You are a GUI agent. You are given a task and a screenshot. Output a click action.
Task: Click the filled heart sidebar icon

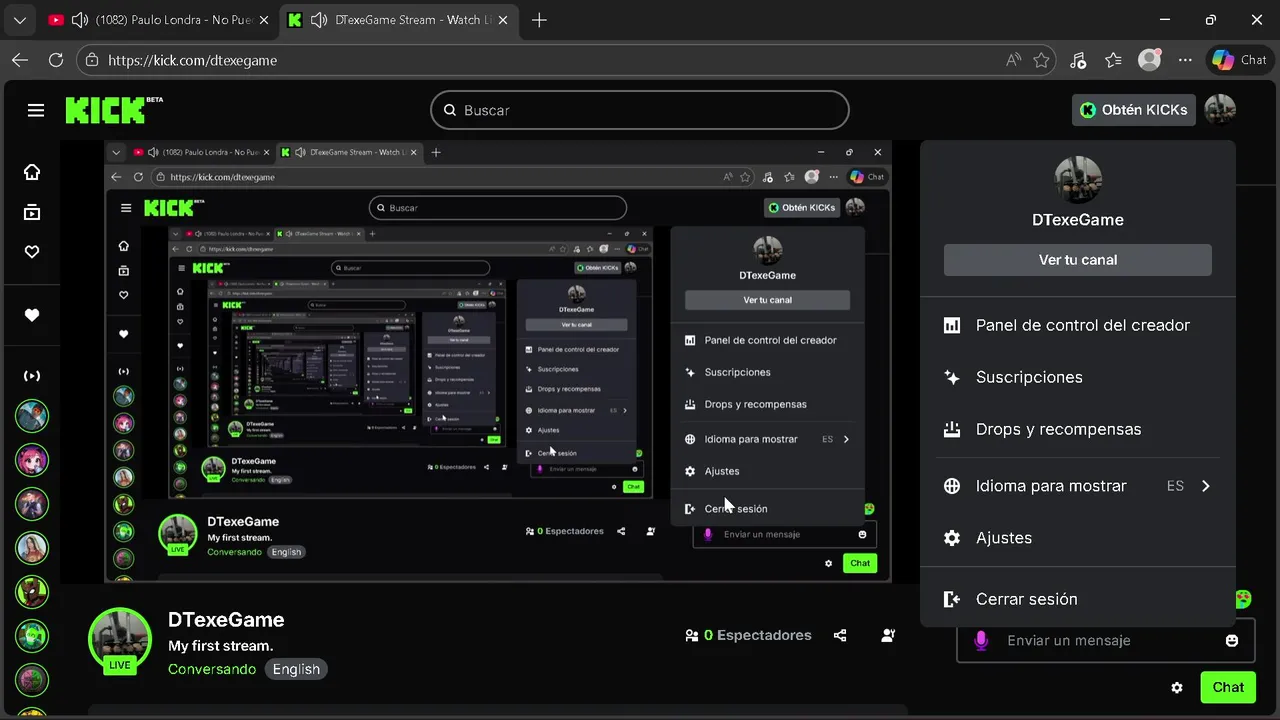[32, 315]
